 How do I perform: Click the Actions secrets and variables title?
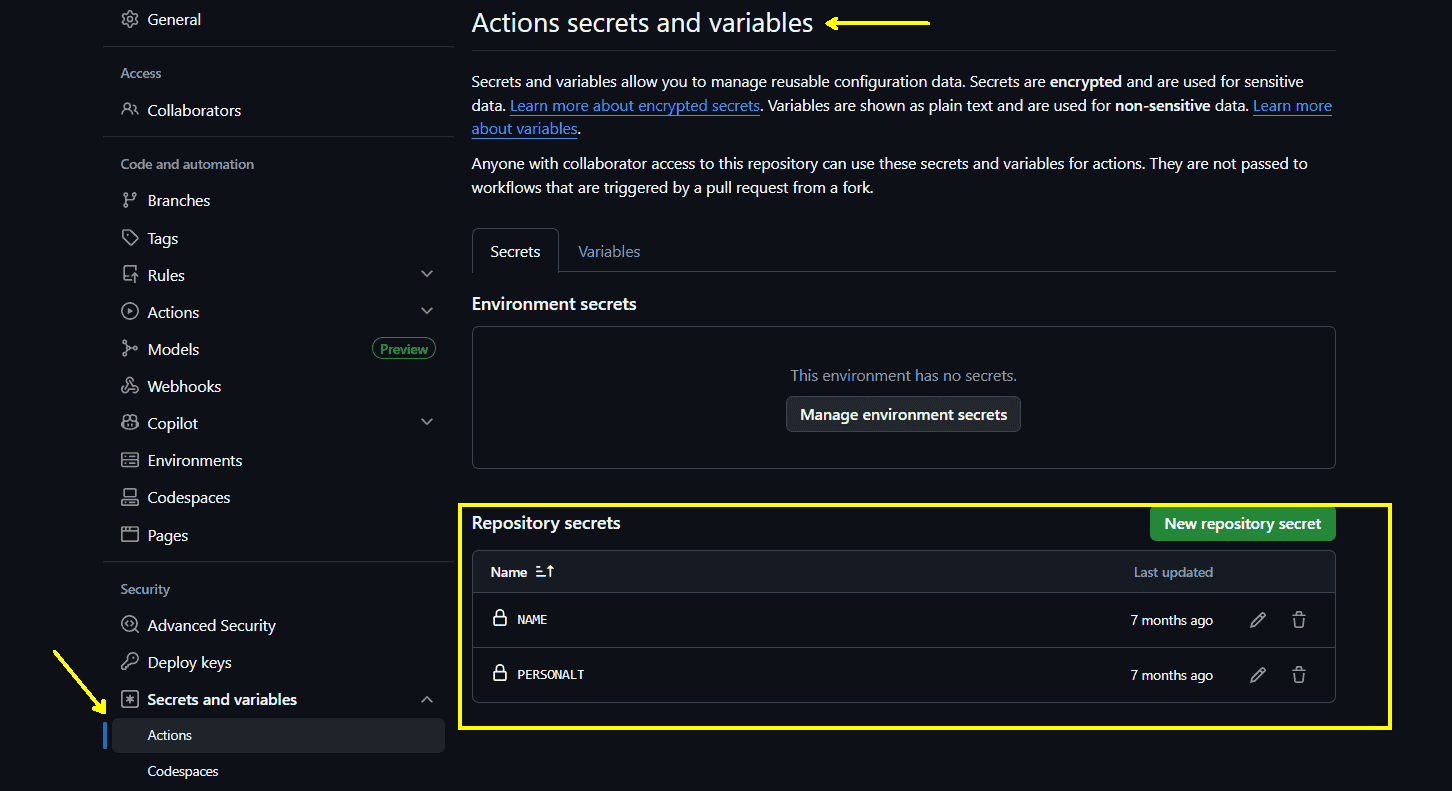[x=642, y=23]
